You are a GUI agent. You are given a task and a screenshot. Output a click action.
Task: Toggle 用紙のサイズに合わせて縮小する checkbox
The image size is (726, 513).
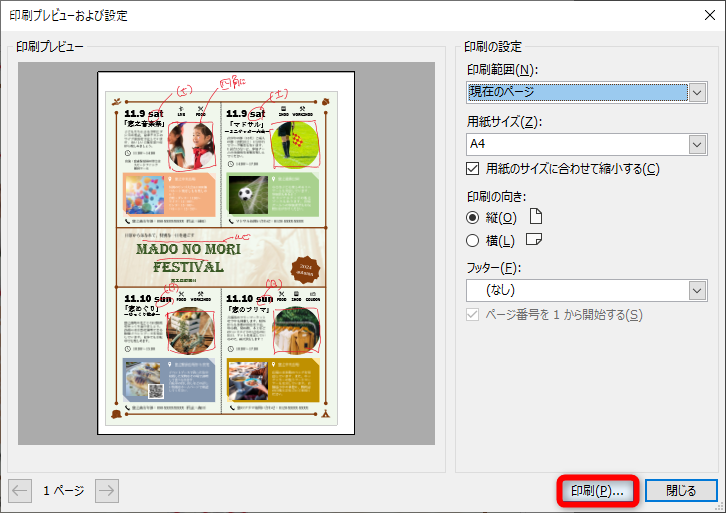pyautogui.click(x=472, y=169)
